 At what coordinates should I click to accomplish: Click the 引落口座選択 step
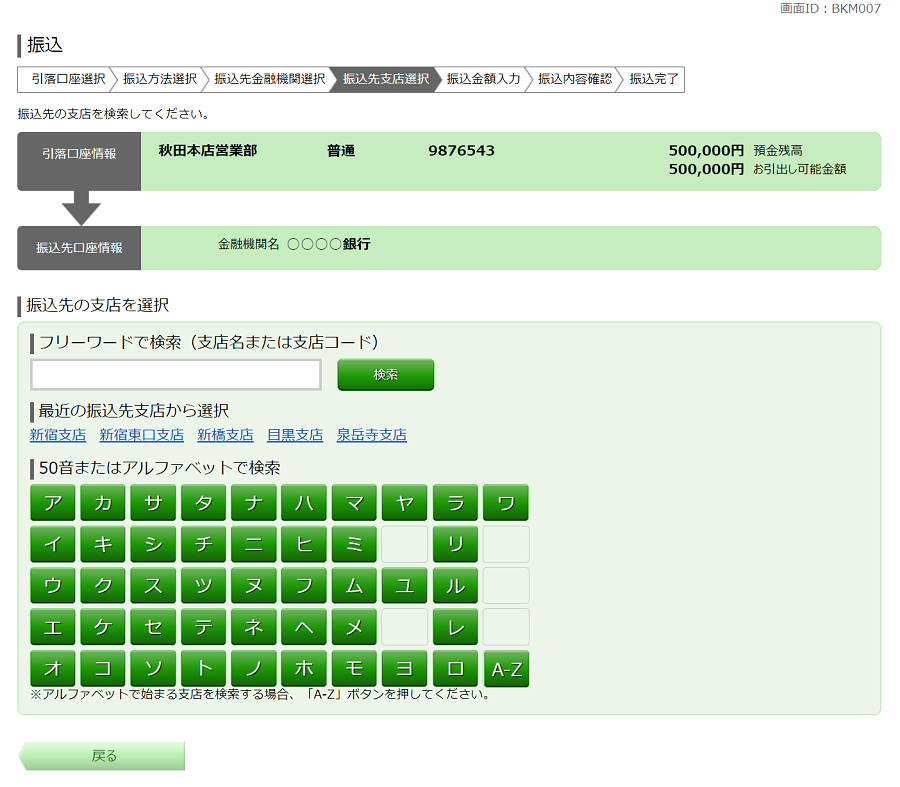pos(68,79)
